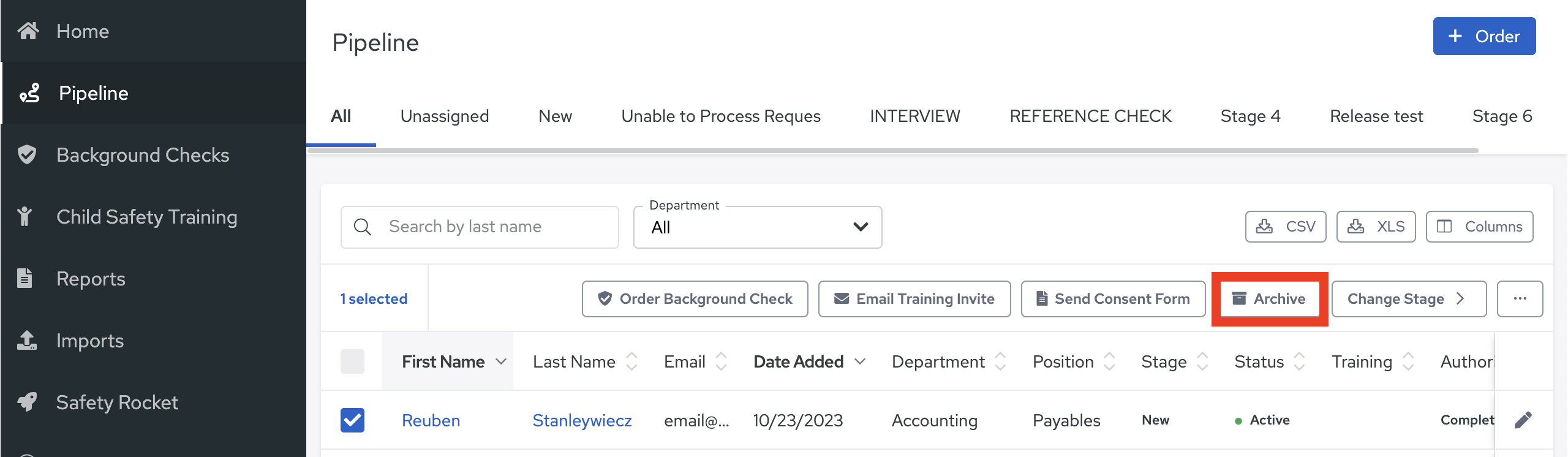1568x457 pixels.
Task: Open the Stage 6 tab
Action: (1502, 116)
